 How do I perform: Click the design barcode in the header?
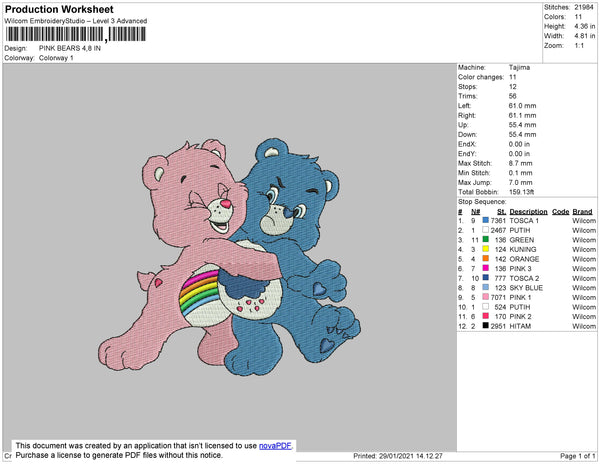(75, 34)
